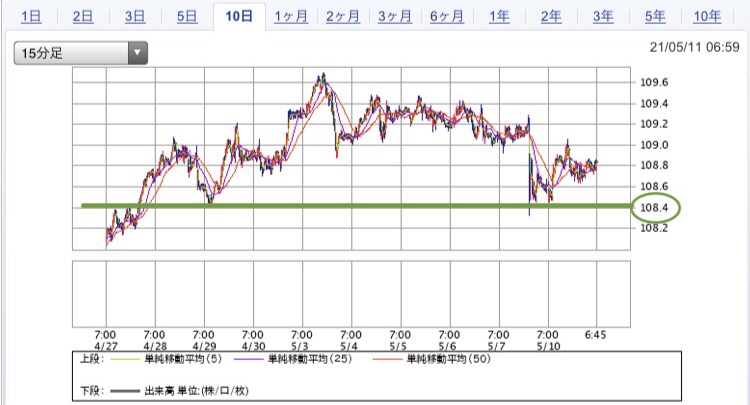Switch to the 3日 chart range
This screenshot has width=750, height=405.
point(135,17)
